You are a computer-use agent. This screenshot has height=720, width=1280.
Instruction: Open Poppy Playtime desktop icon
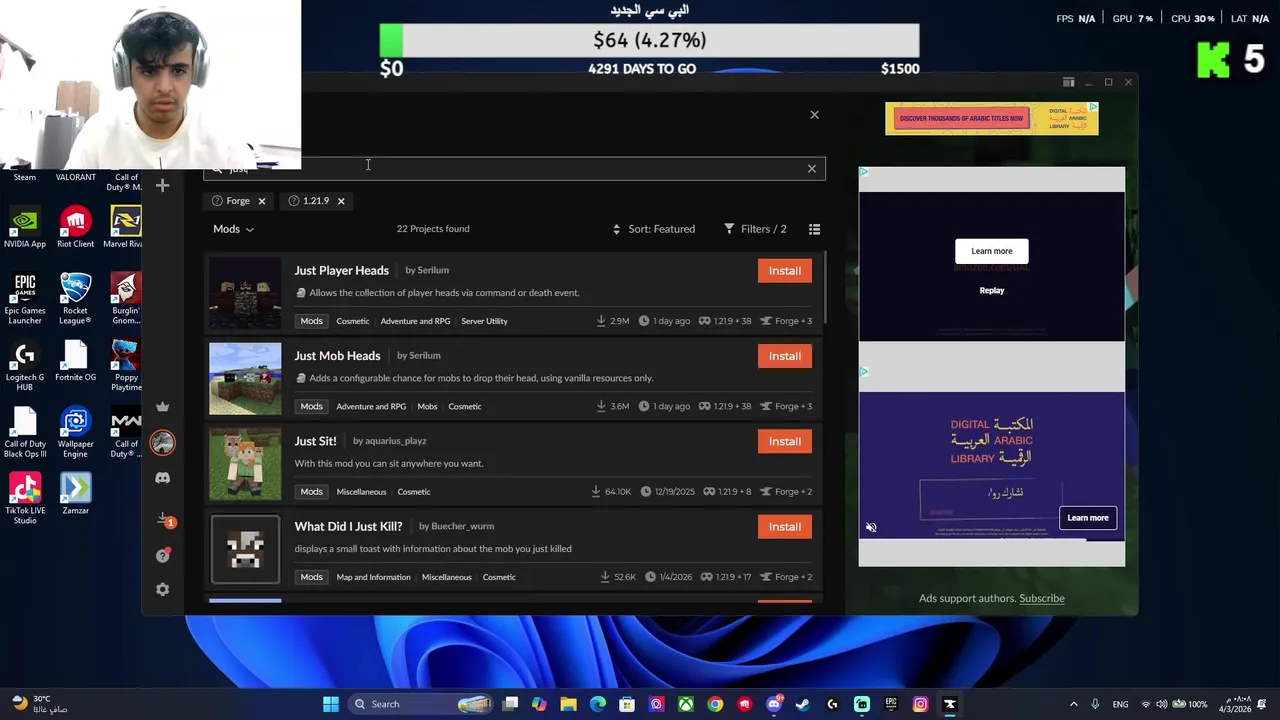tap(125, 365)
